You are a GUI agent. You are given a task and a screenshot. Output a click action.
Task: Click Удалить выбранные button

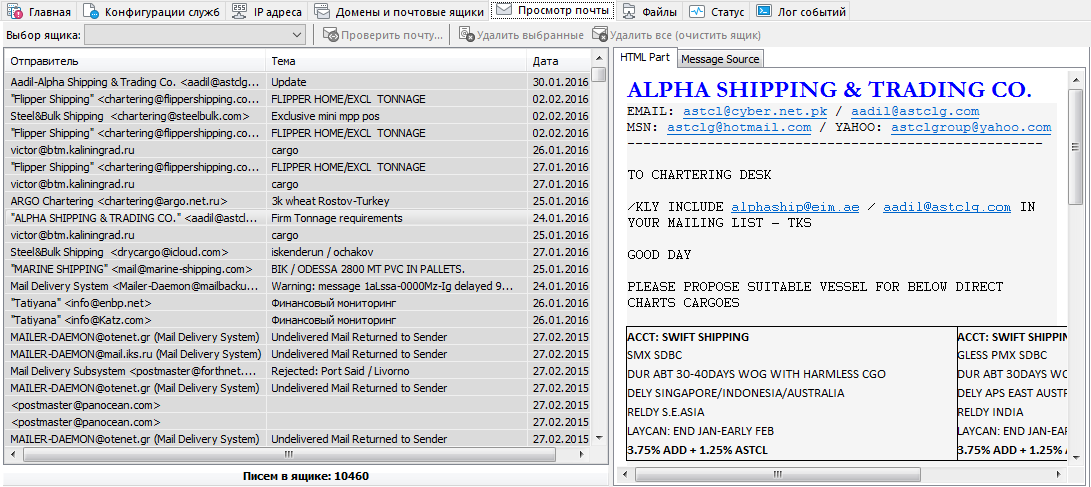(x=521, y=35)
